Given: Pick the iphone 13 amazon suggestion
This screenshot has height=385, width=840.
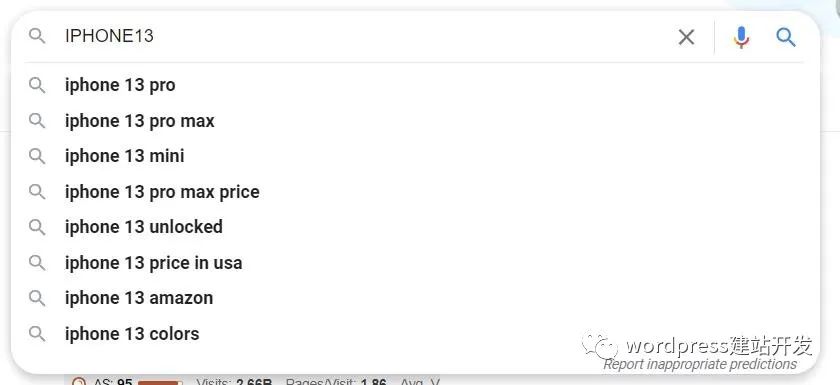Looking at the screenshot, I should point(415,298).
